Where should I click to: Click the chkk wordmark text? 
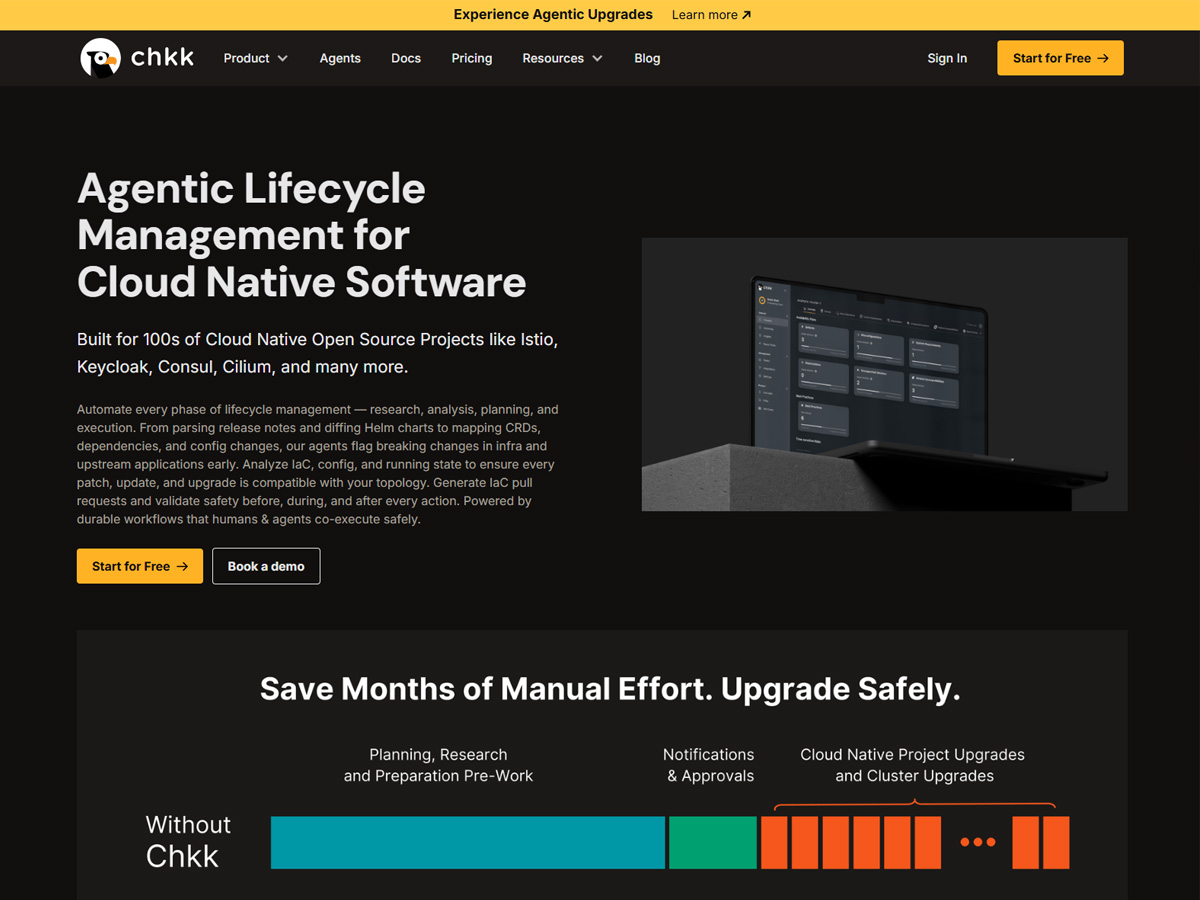[x=162, y=58]
